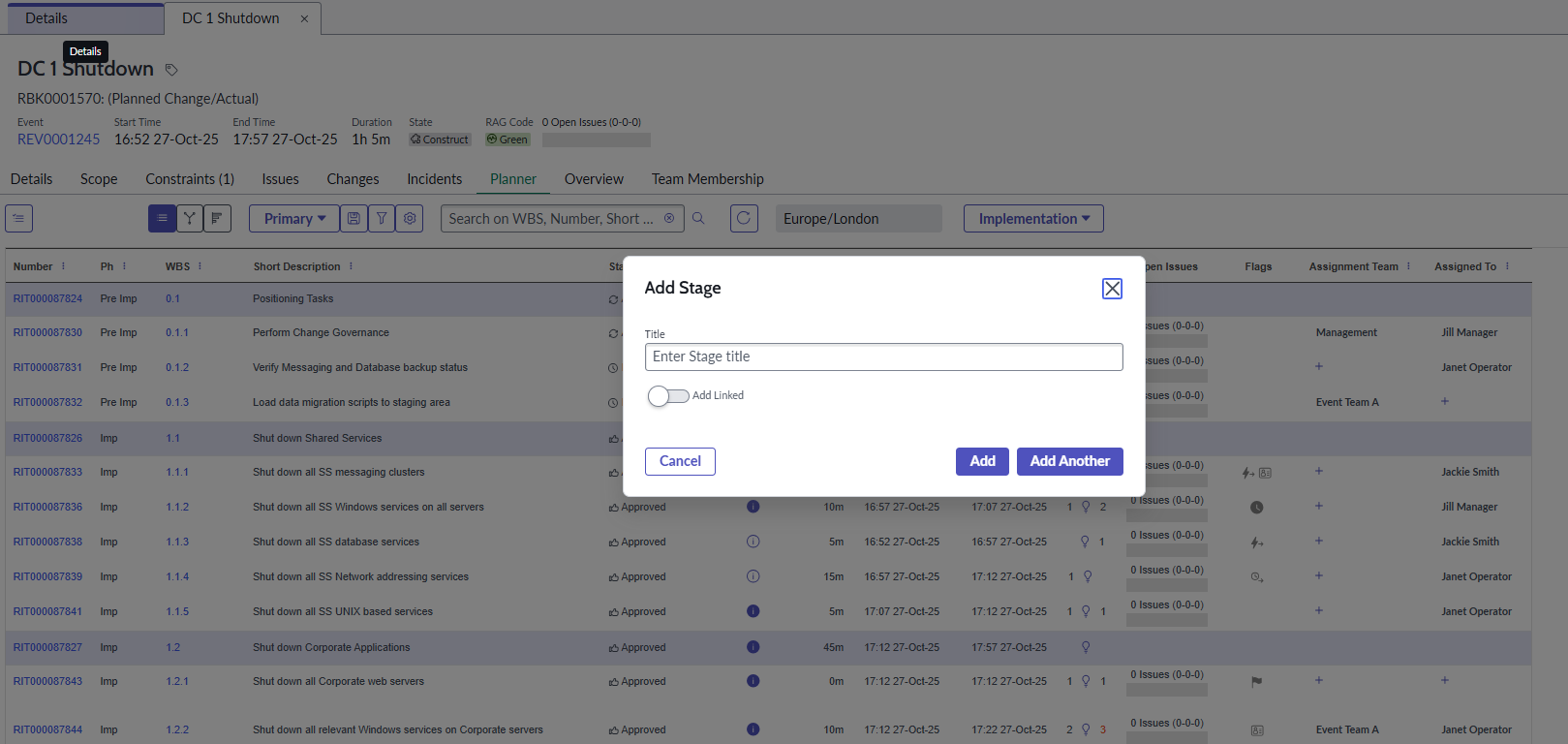Select the Gantt chart view icon
Image resolution: width=1568 pixels, height=744 pixels.
click(217, 219)
